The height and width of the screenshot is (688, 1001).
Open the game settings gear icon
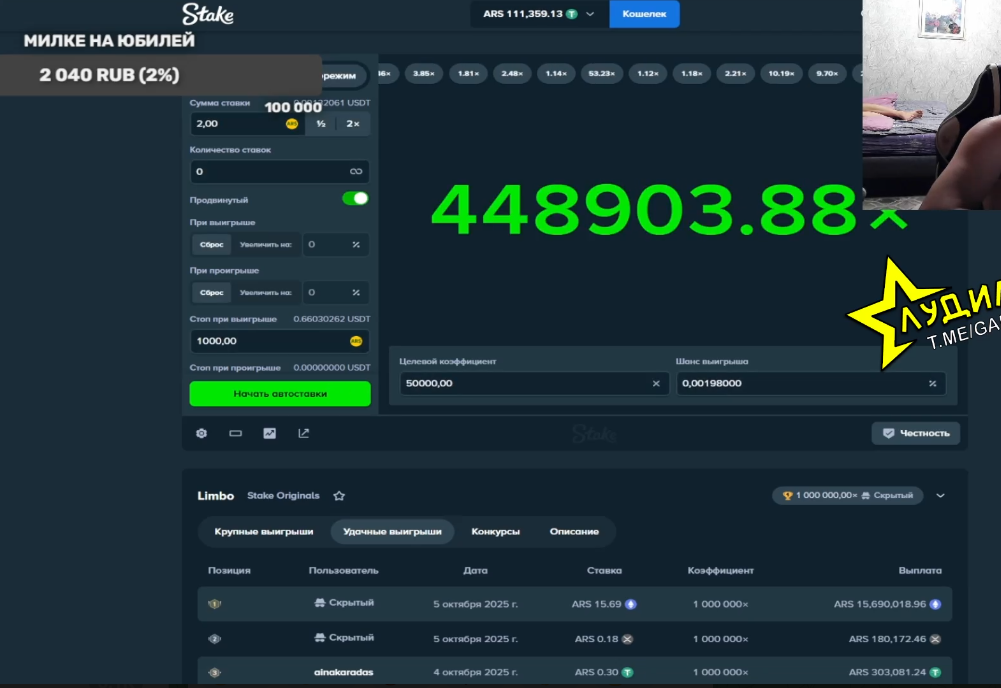coord(201,433)
